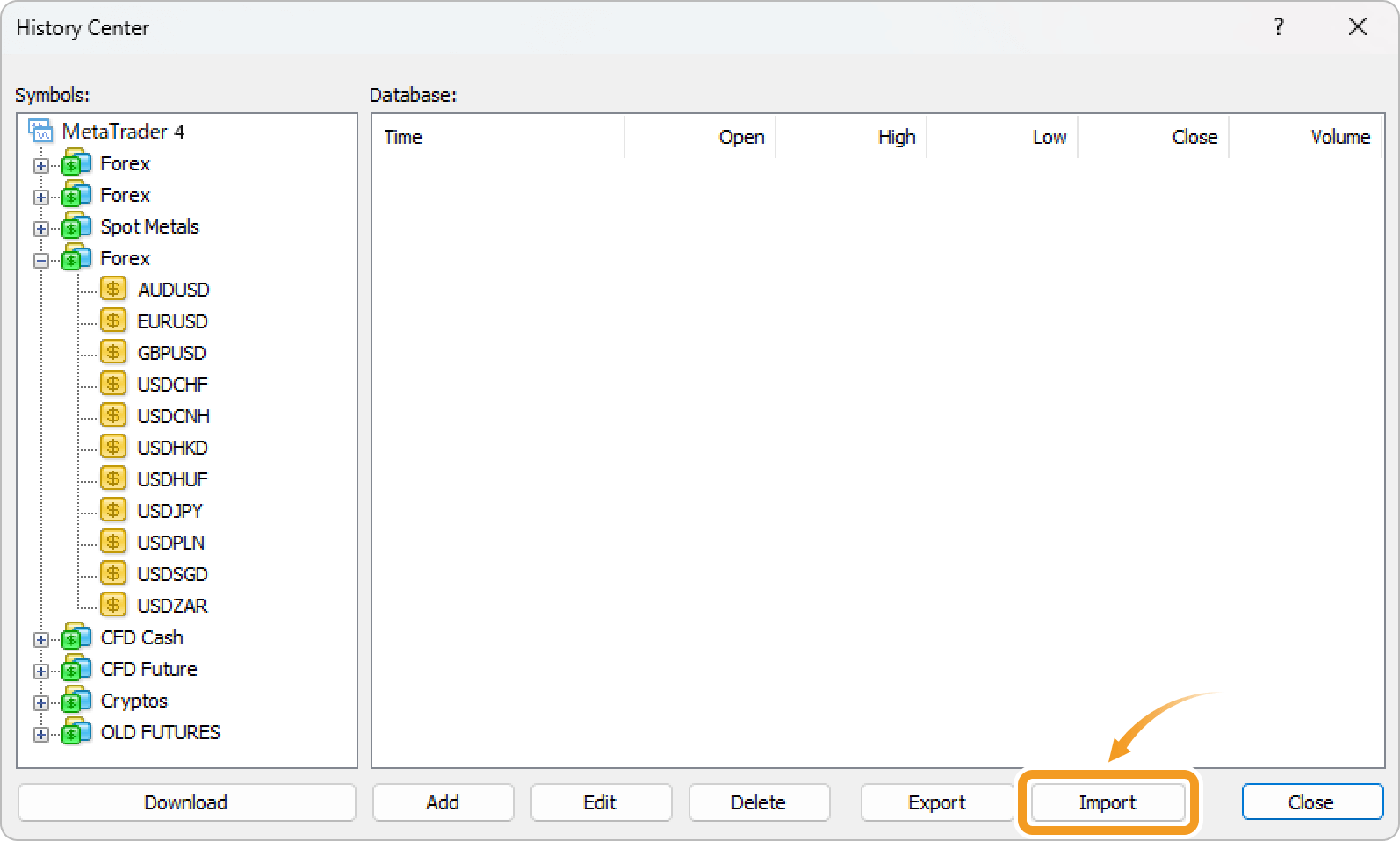Click the Close button at bottom right

(1312, 802)
